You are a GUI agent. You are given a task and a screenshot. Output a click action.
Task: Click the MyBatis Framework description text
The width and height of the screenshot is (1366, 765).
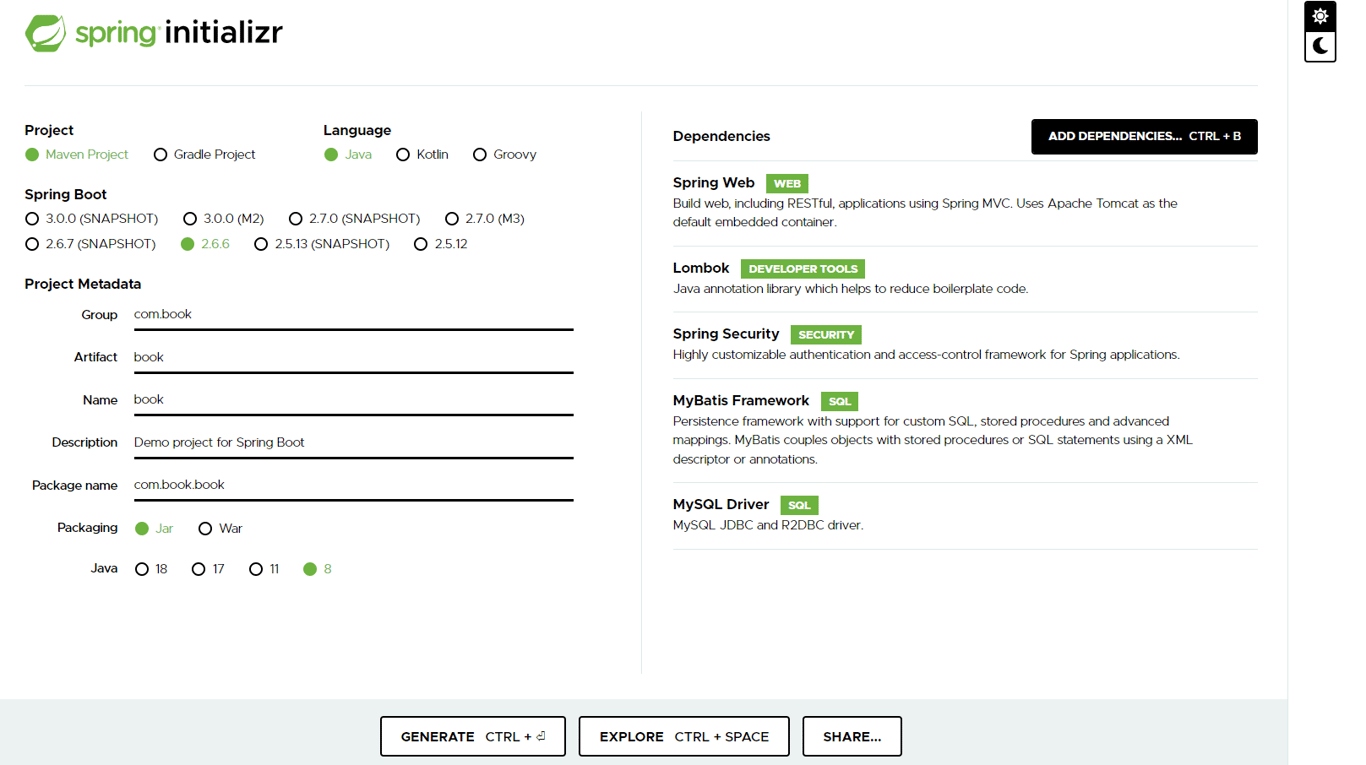(x=933, y=441)
